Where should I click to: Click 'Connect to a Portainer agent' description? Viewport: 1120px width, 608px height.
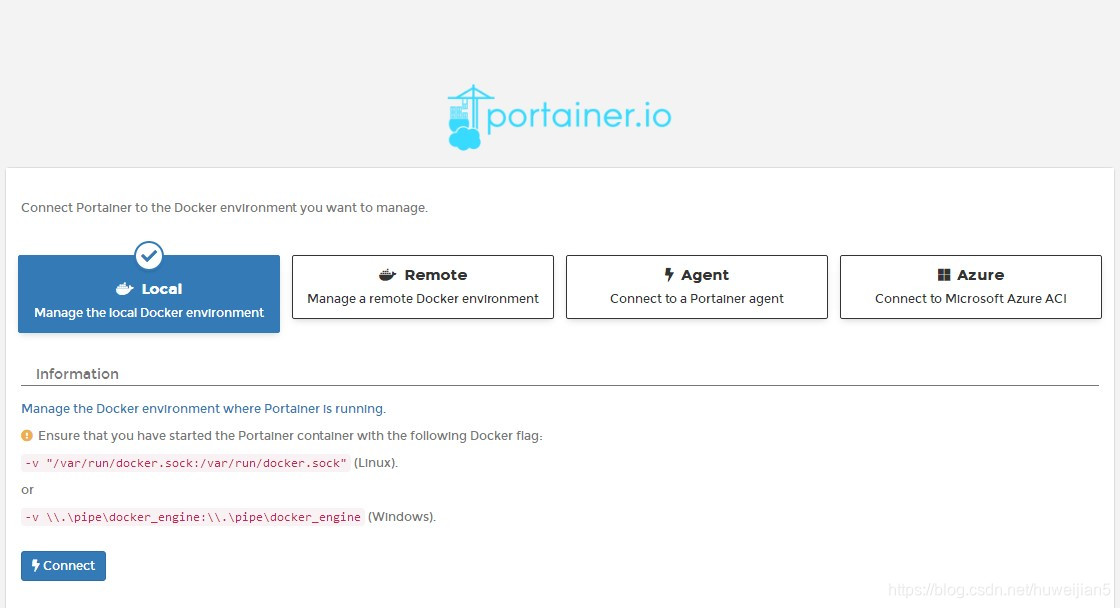696,299
